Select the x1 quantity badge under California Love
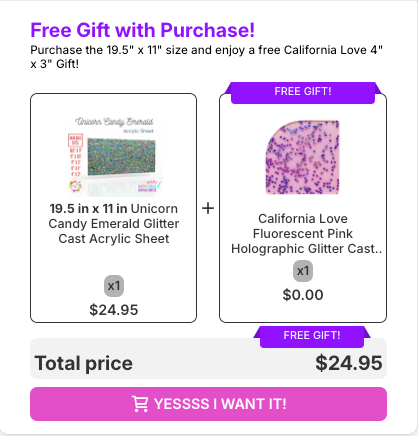418x436 pixels. pos(303,271)
